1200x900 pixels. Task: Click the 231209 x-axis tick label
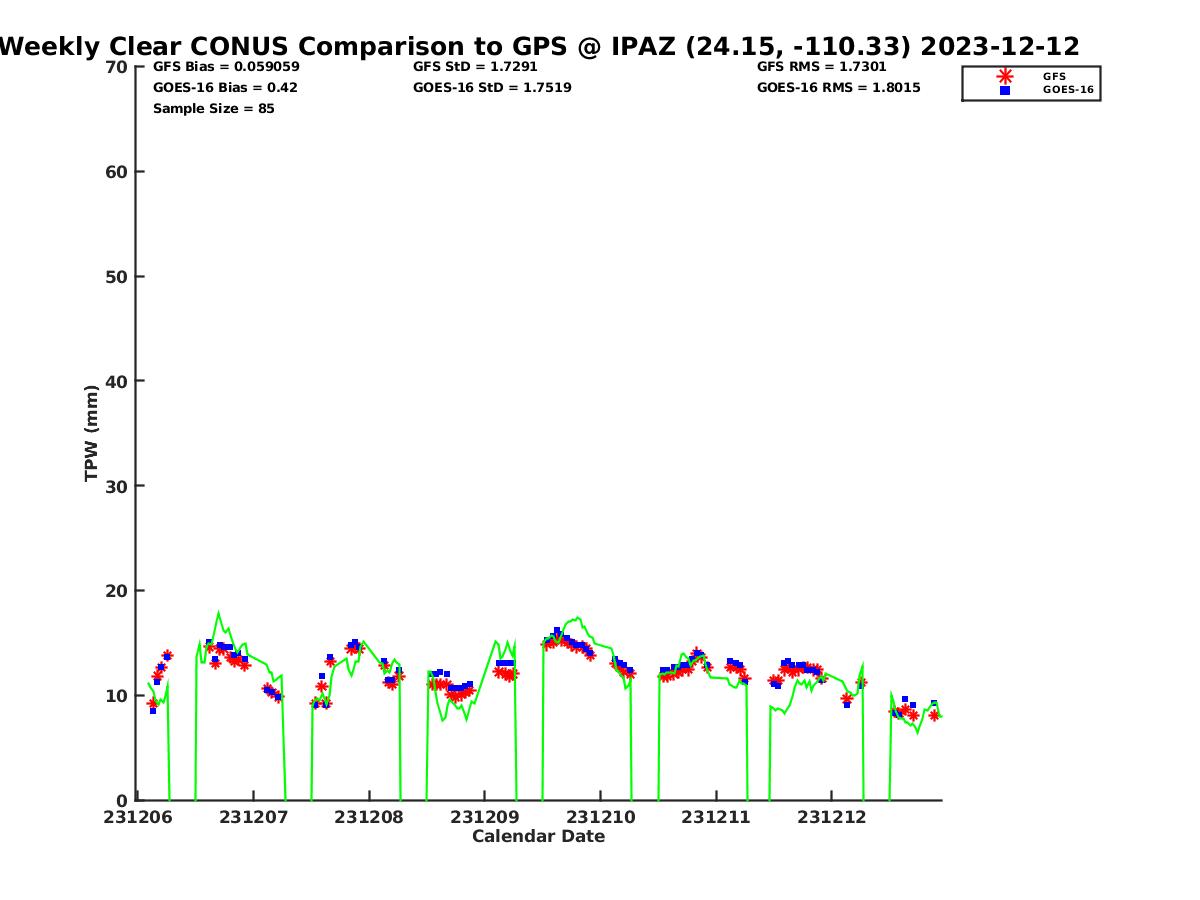pos(484,817)
